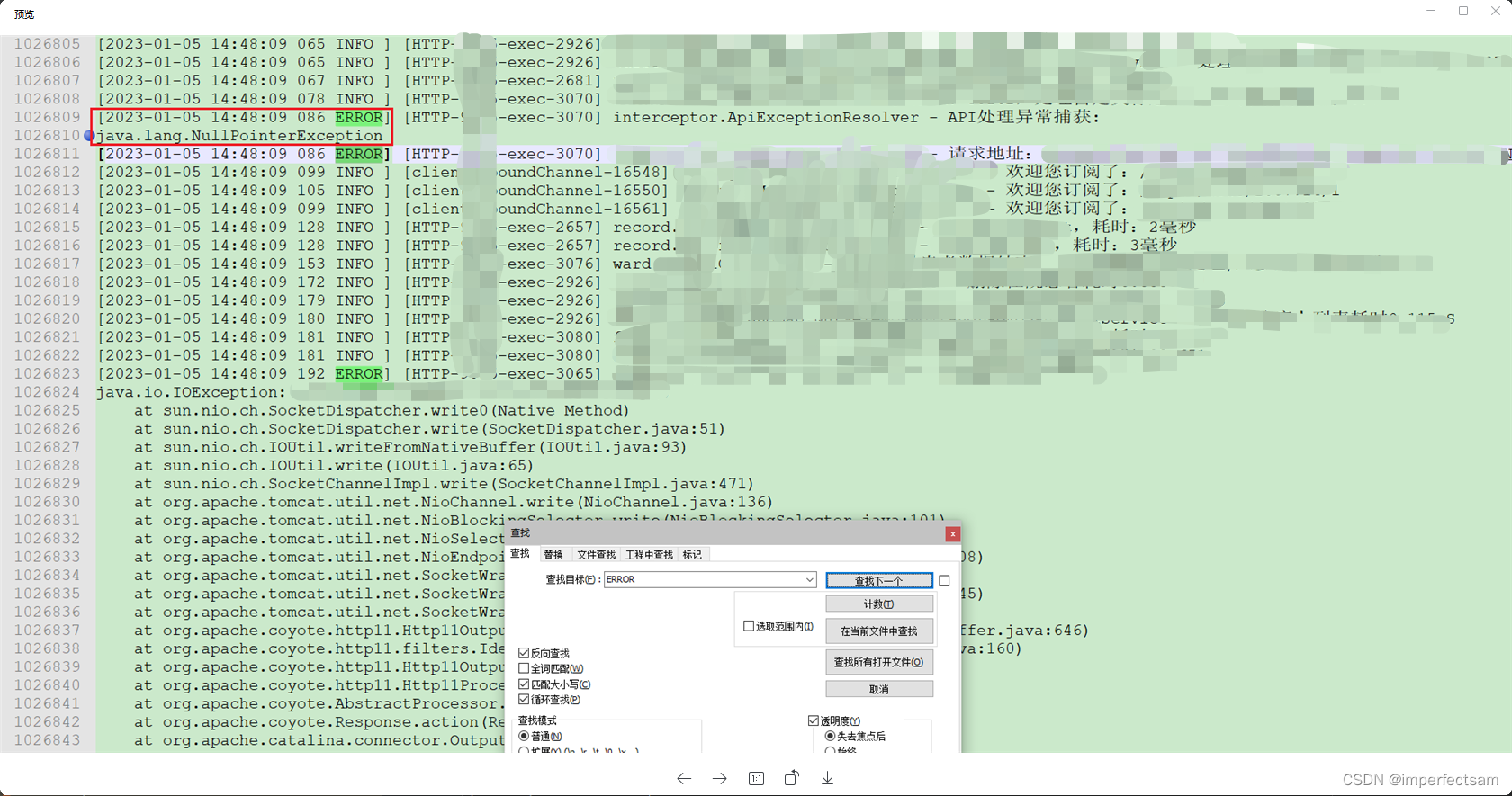Open the 文件查找 tab

point(596,555)
